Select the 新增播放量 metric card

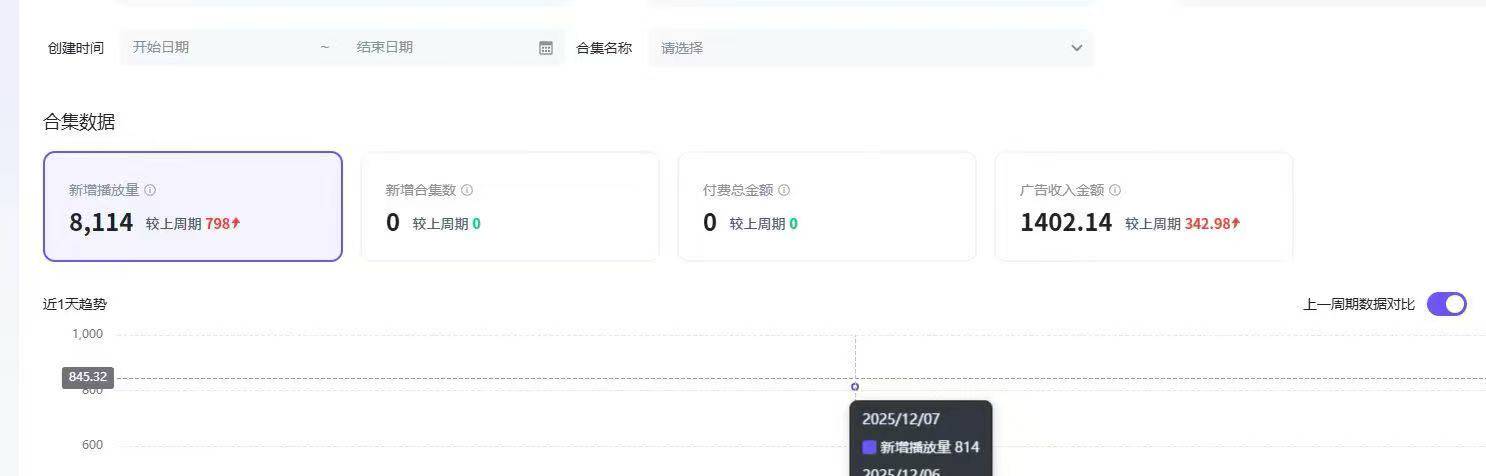click(193, 206)
